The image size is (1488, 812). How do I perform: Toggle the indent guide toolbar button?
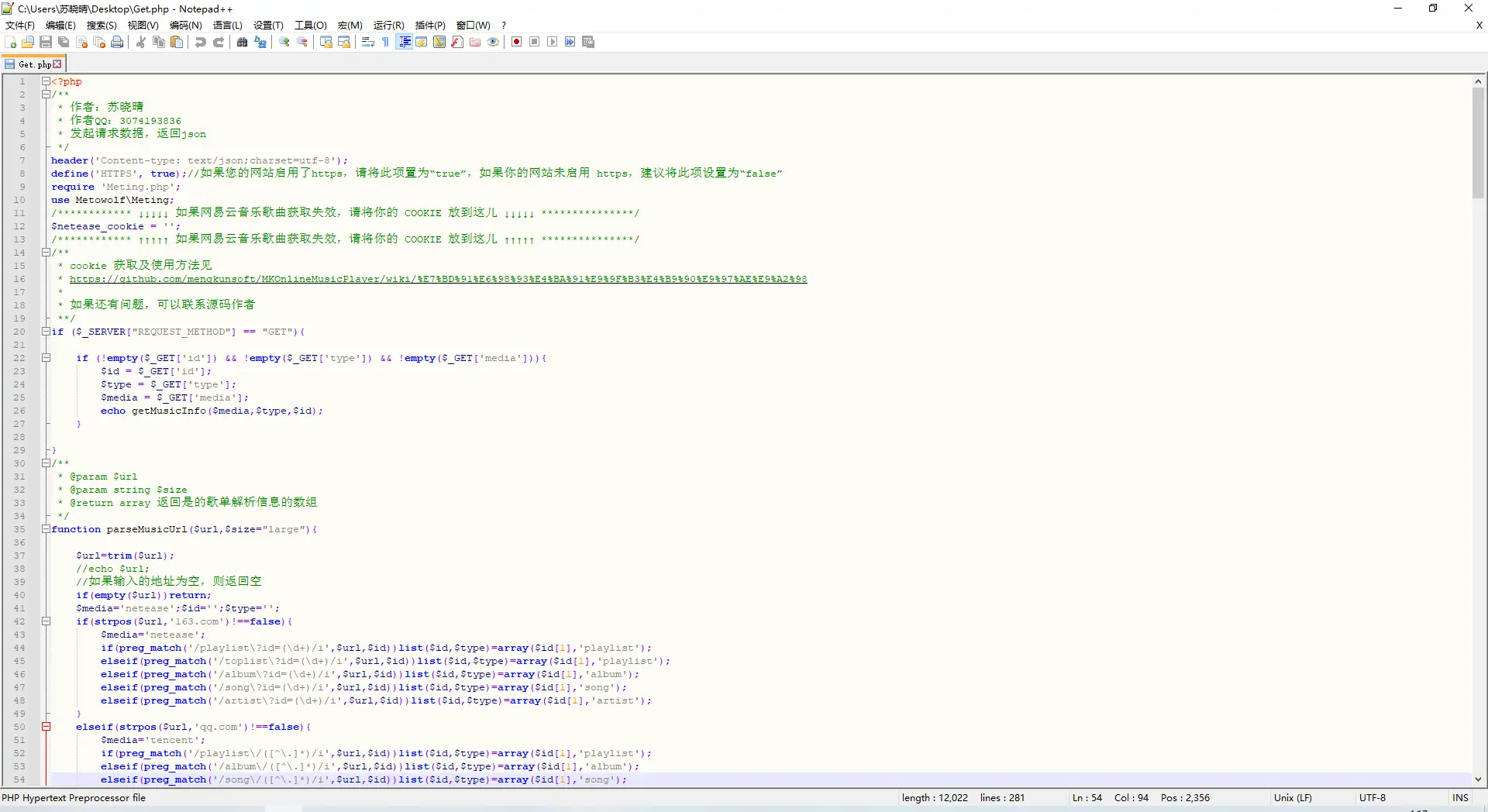[404, 42]
